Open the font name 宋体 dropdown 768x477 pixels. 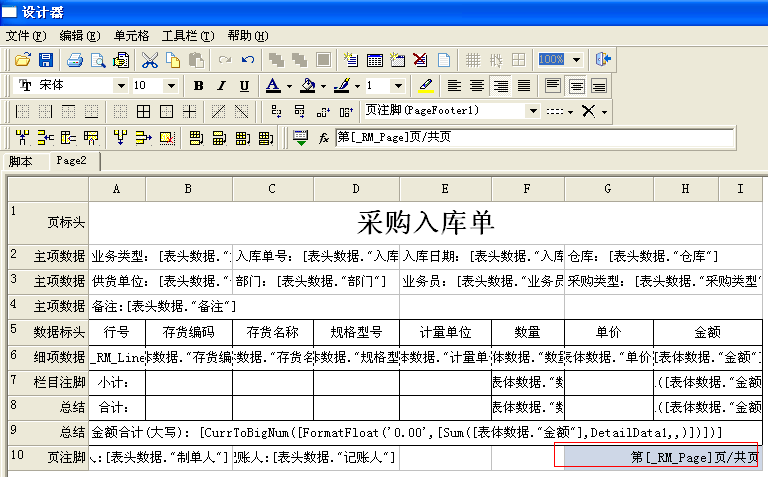coord(121,86)
